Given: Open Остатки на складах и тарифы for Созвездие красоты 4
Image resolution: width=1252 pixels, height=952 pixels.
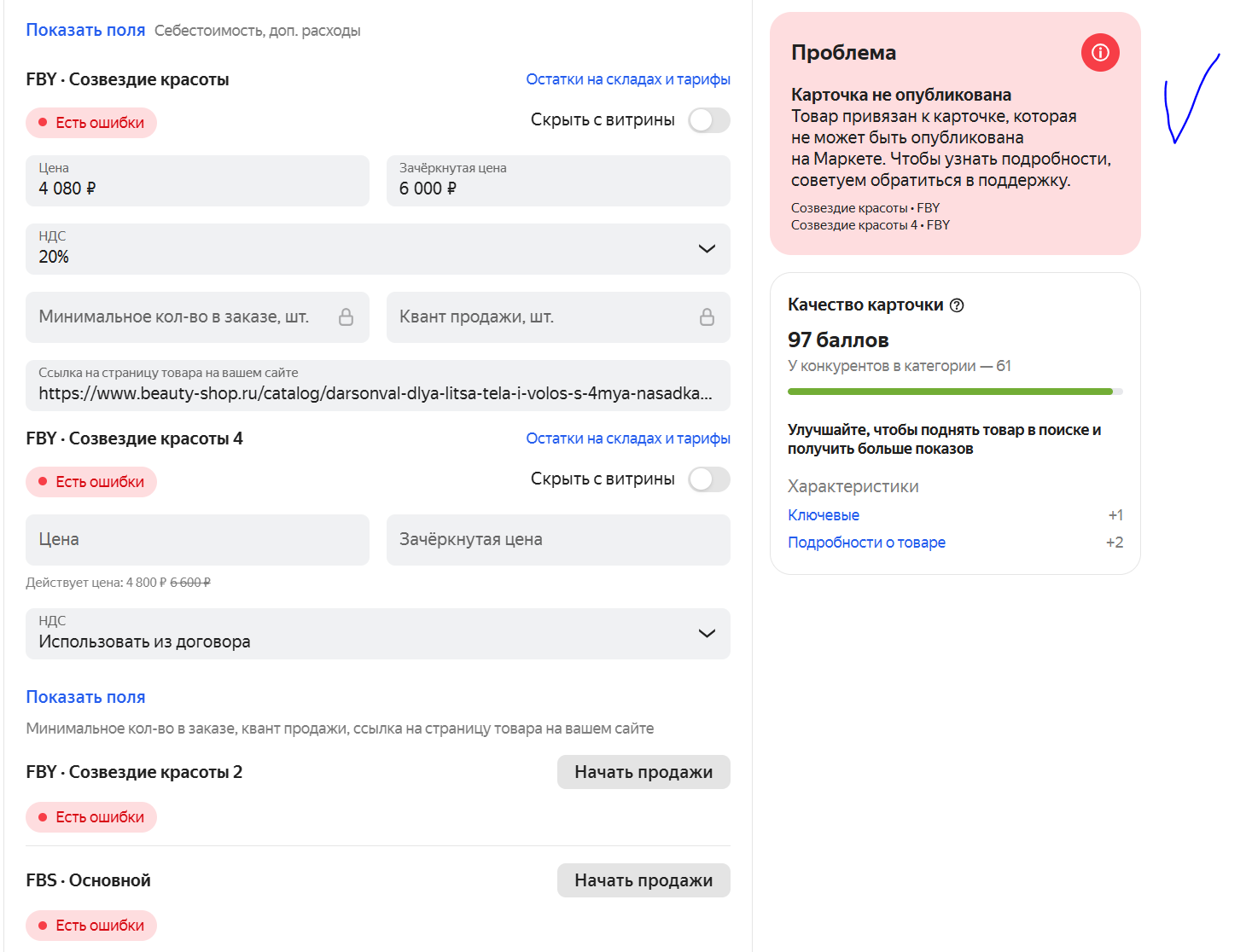Looking at the screenshot, I should pyautogui.click(x=627, y=438).
